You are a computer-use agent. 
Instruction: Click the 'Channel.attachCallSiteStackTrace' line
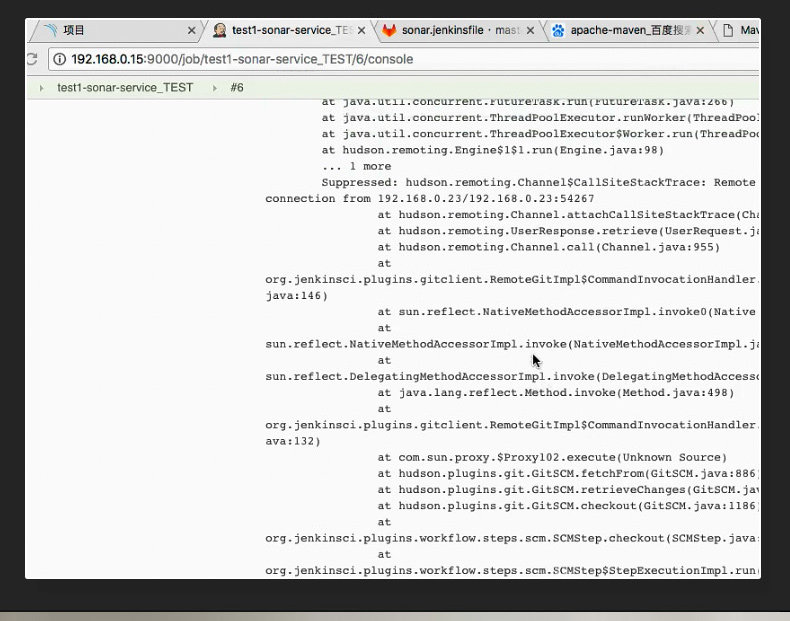[568, 215]
